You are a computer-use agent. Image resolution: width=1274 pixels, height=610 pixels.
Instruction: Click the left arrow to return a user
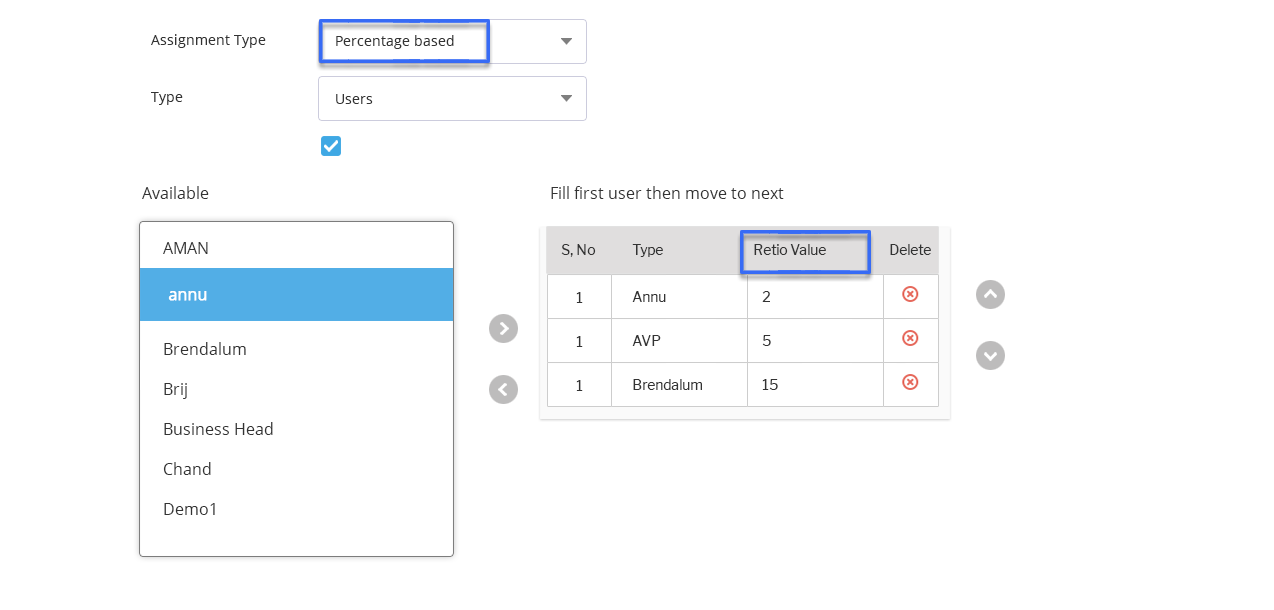[503, 389]
